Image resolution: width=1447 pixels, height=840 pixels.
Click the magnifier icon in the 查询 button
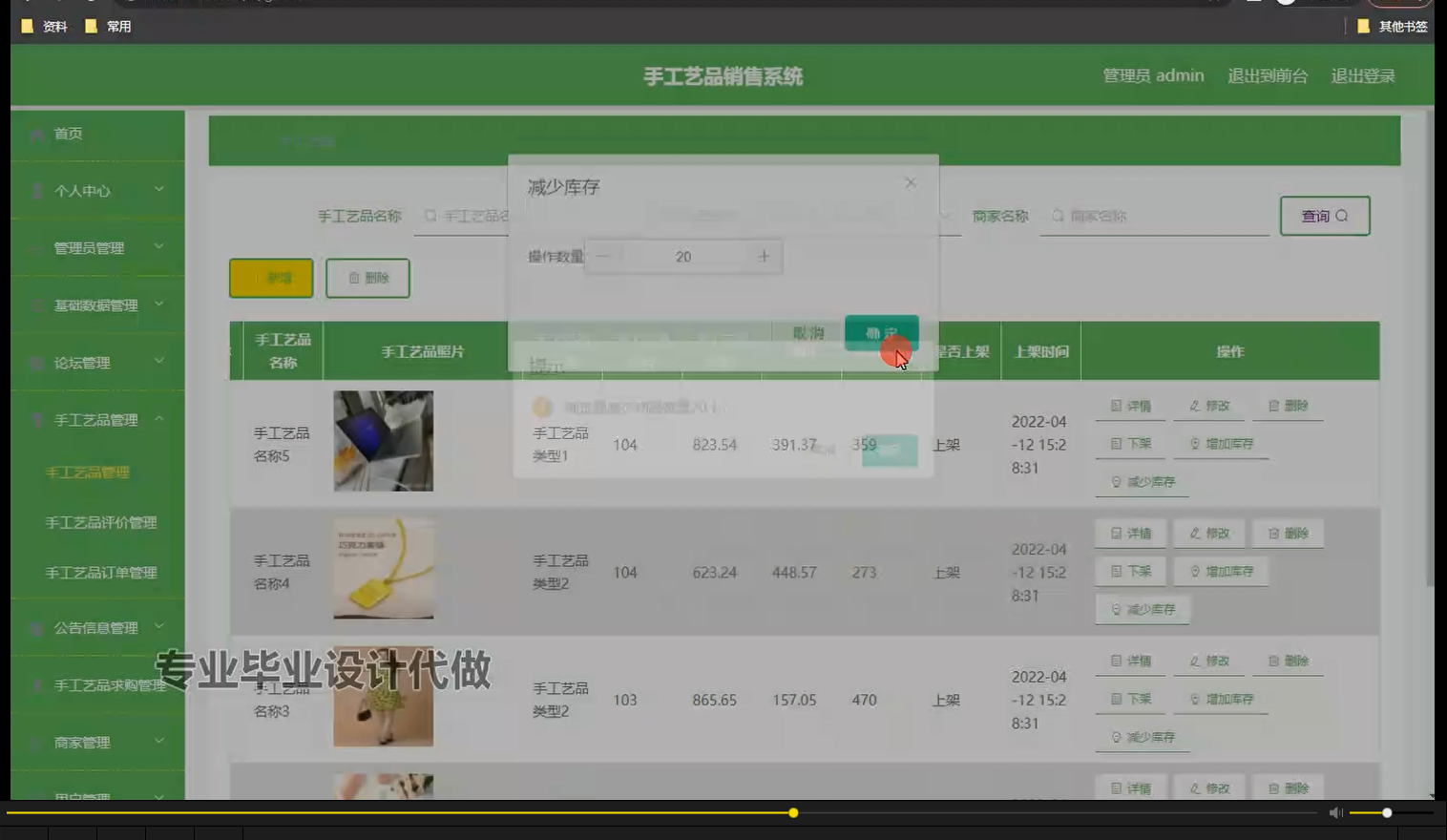(1340, 216)
